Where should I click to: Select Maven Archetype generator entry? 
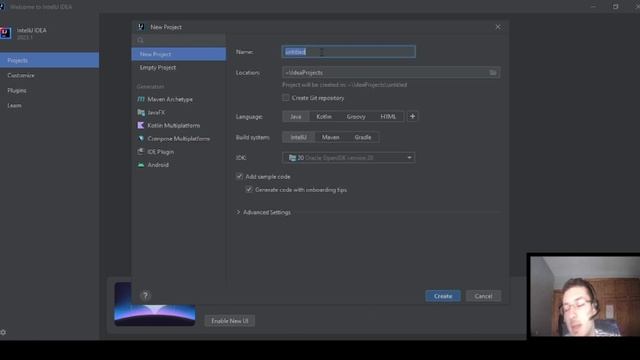pos(179,99)
